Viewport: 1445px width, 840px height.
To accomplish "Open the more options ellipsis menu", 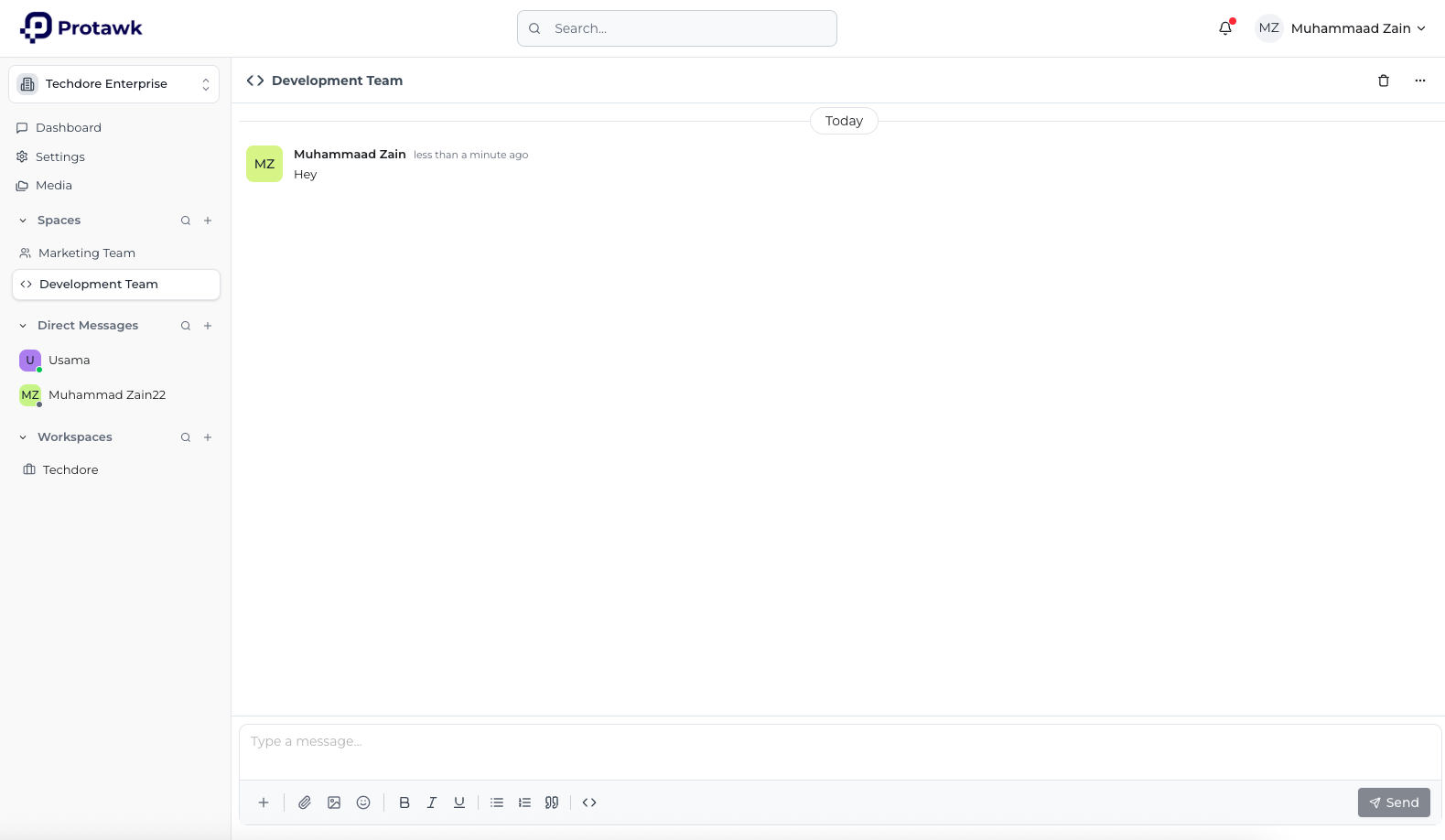I will click(x=1420, y=81).
